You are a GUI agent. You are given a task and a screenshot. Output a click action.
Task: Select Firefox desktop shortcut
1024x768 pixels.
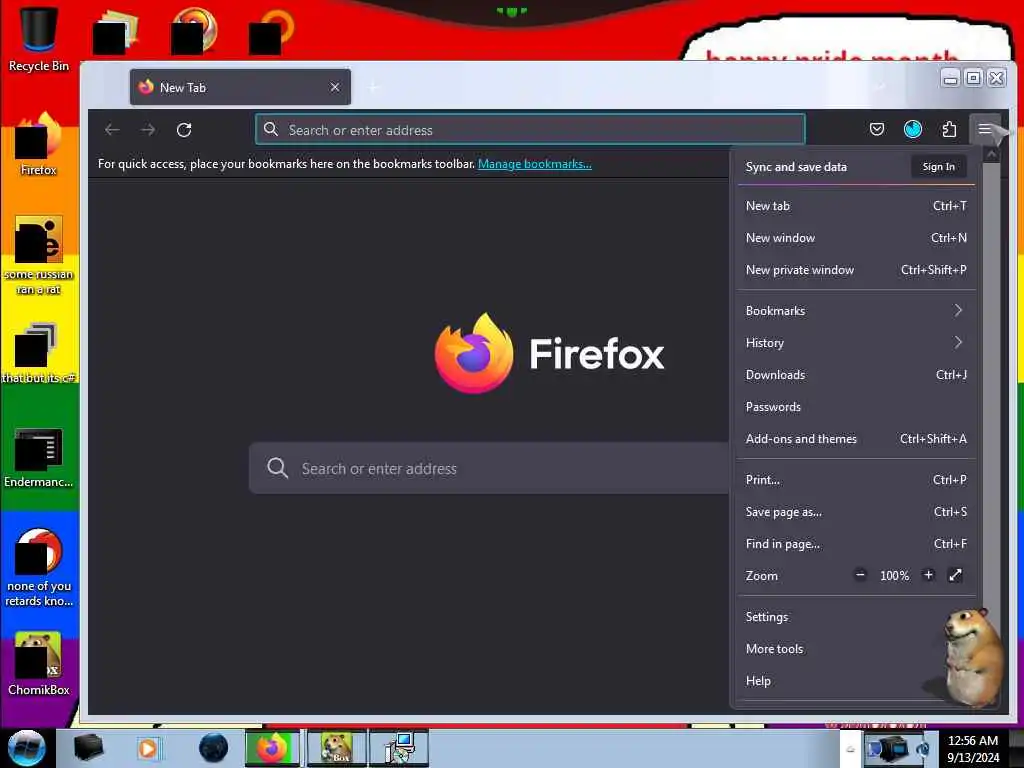click(x=39, y=144)
